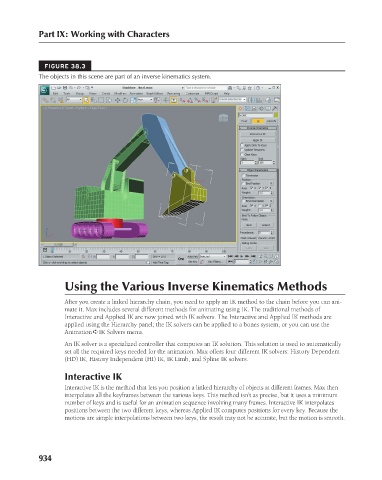Screen dimensions: 382x480
Task: Click the ViewCube in the viewport
Action: click(x=223, y=118)
